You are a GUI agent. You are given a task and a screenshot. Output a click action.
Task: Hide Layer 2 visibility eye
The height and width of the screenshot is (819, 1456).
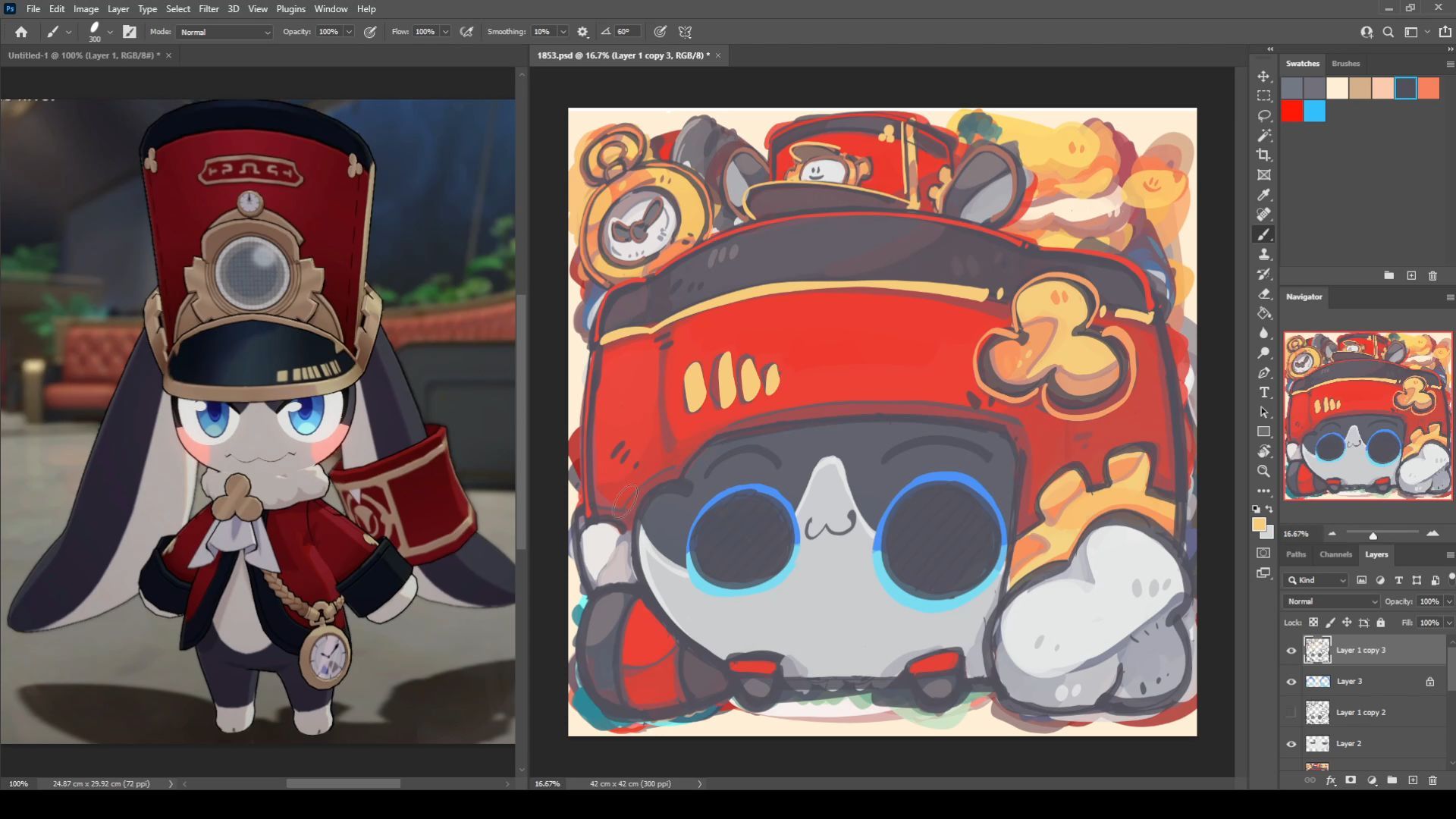coord(1291,743)
